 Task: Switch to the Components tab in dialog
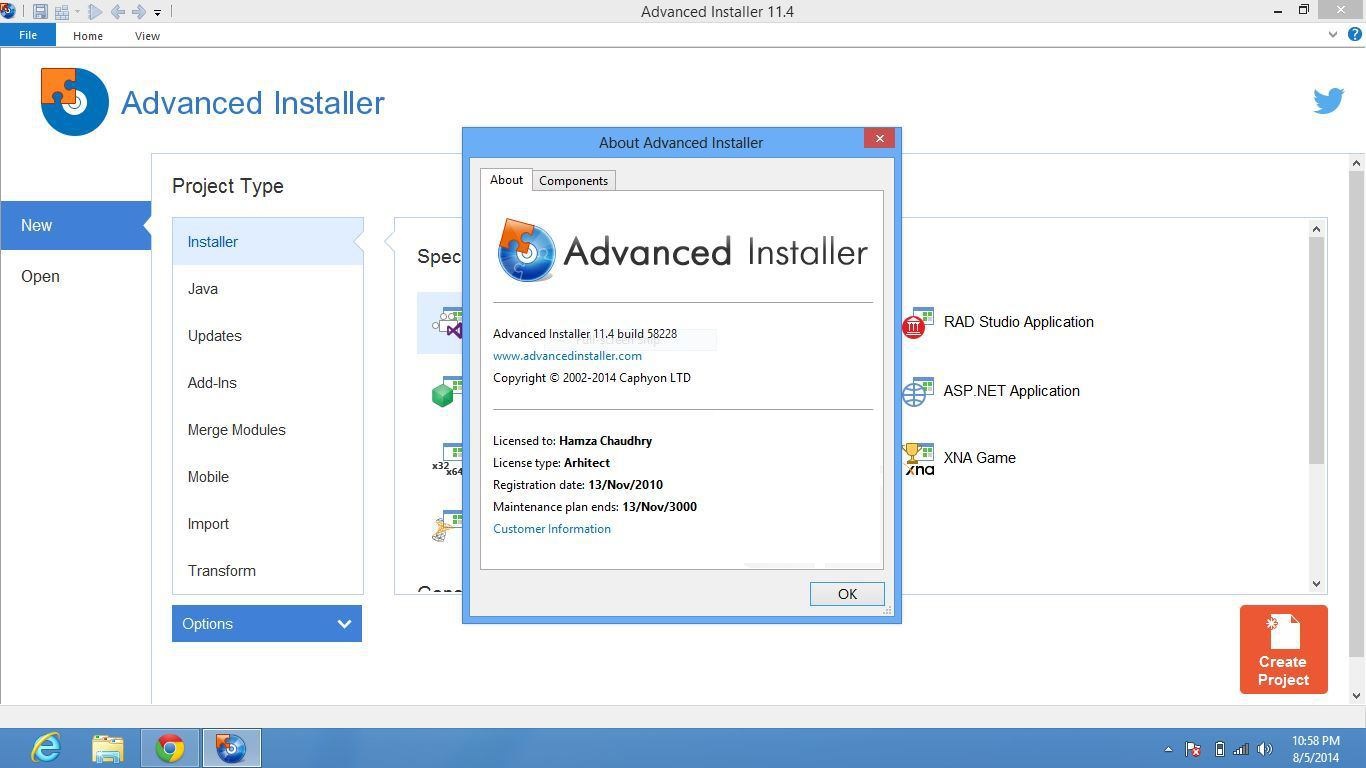[573, 181]
